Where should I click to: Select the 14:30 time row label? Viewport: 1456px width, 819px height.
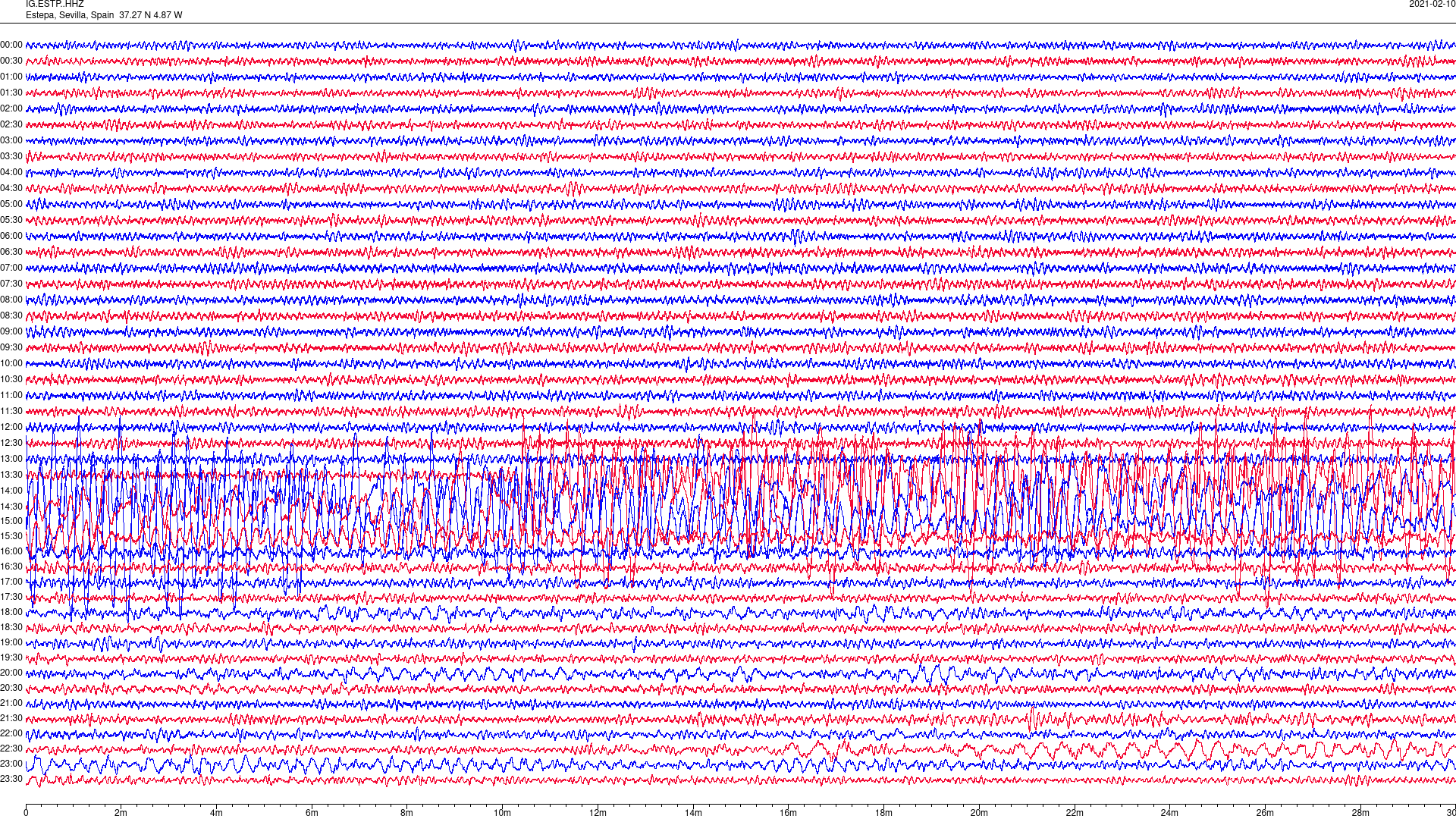pos(11,507)
